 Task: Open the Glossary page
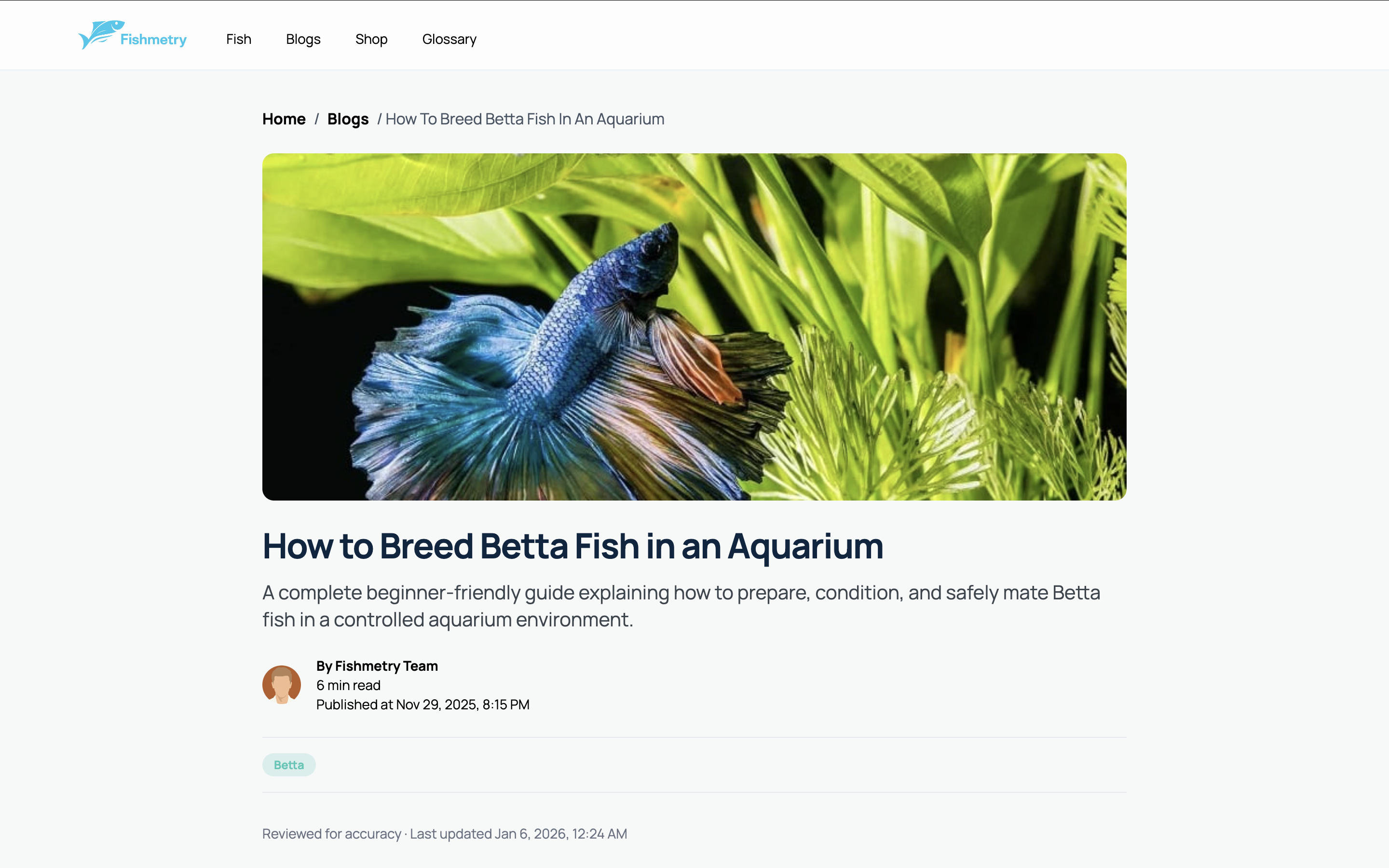click(x=449, y=39)
